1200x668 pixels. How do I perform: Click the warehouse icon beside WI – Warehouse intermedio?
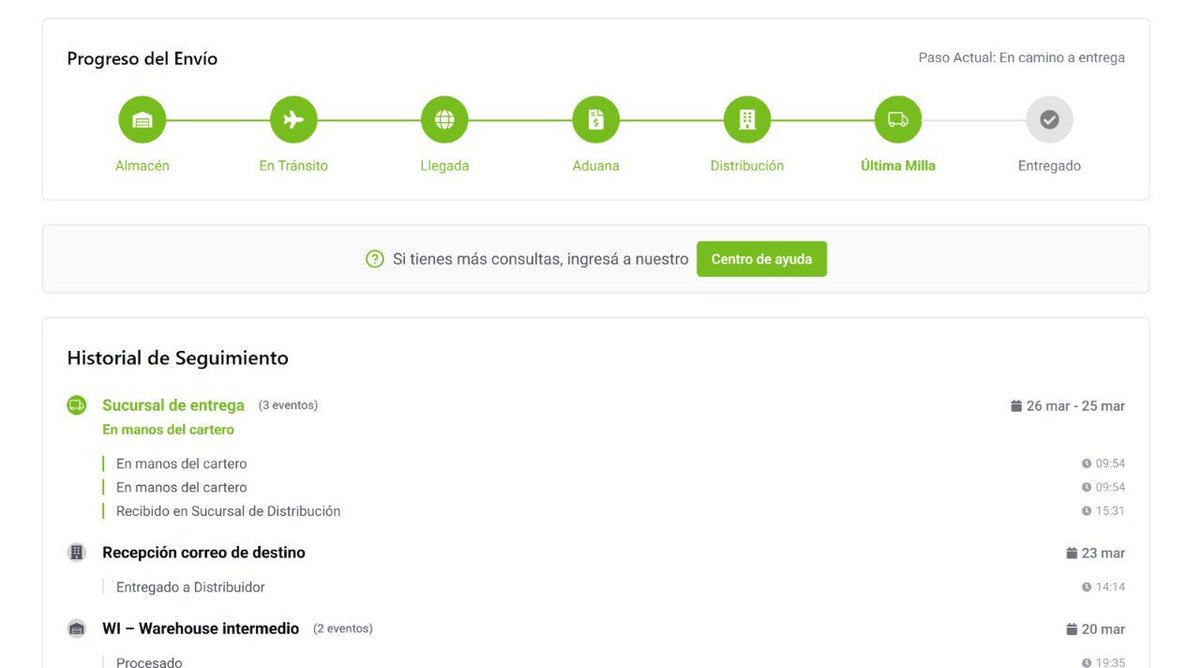point(77,629)
